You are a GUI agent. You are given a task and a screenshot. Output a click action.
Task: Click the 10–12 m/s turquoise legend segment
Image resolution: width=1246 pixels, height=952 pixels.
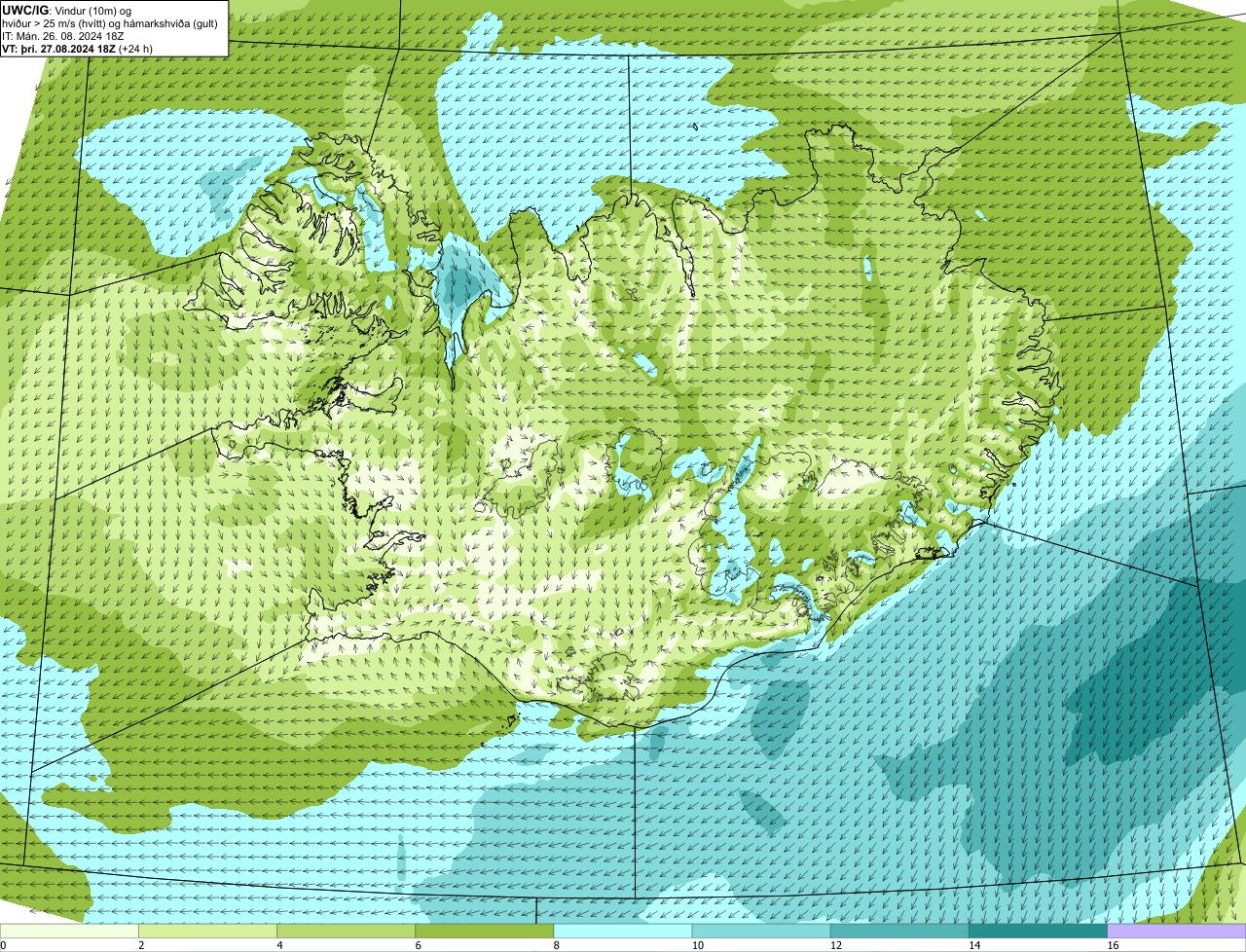click(x=761, y=931)
